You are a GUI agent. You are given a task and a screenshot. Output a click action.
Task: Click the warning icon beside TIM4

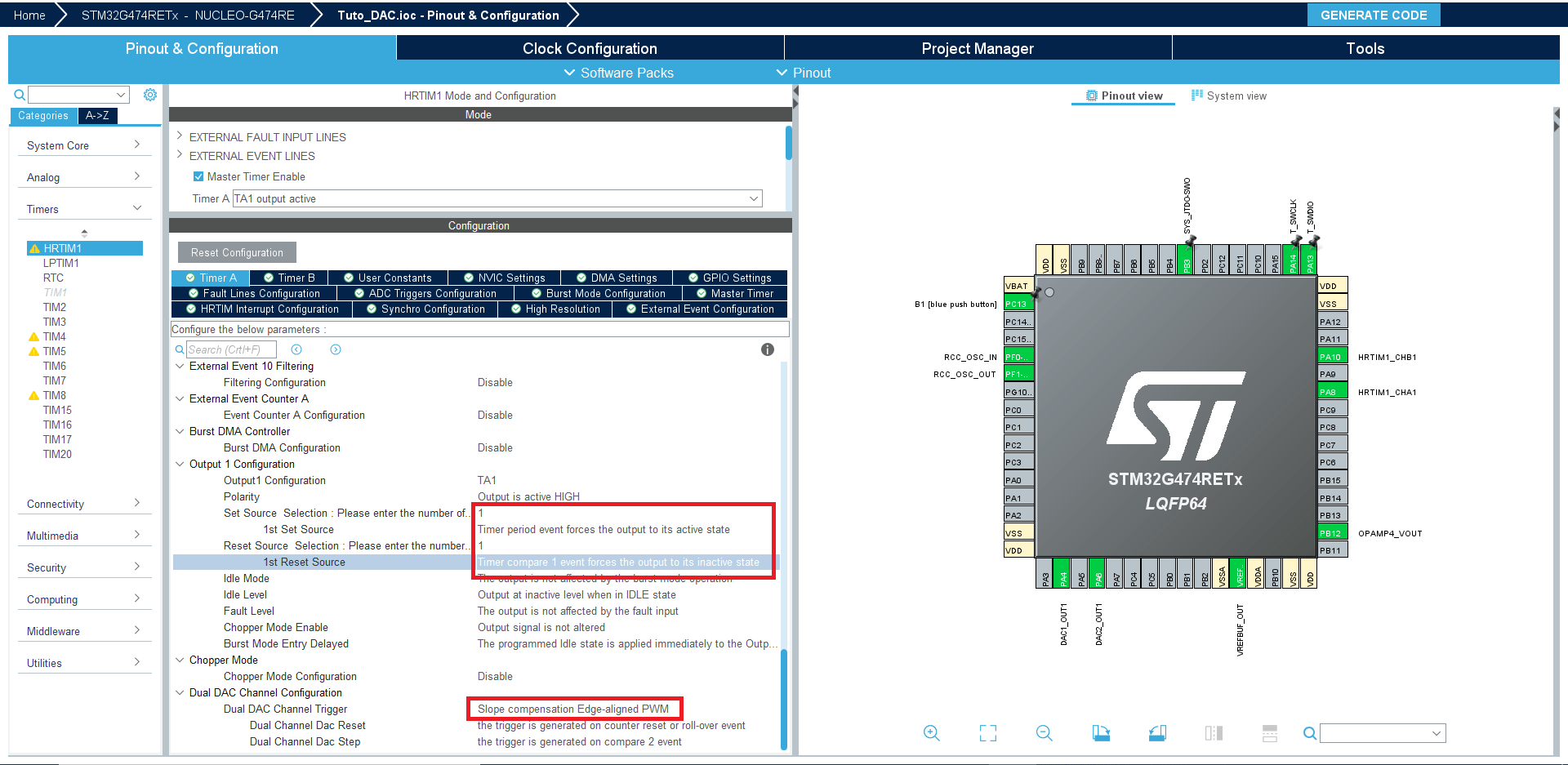click(33, 336)
